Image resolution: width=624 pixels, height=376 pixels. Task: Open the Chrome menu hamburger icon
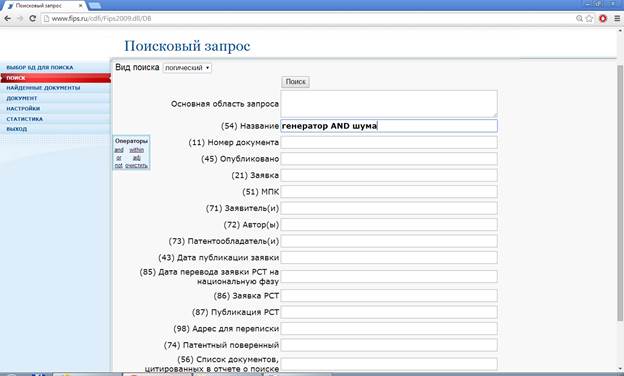click(617, 18)
